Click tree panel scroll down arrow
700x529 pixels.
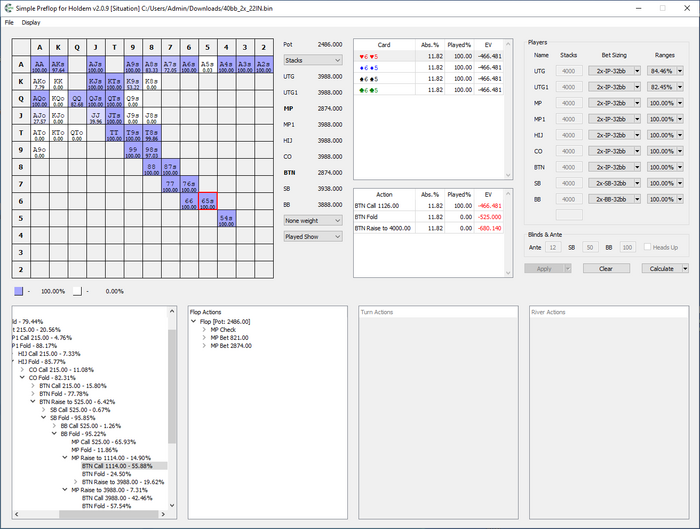click(x=172, y=506)
